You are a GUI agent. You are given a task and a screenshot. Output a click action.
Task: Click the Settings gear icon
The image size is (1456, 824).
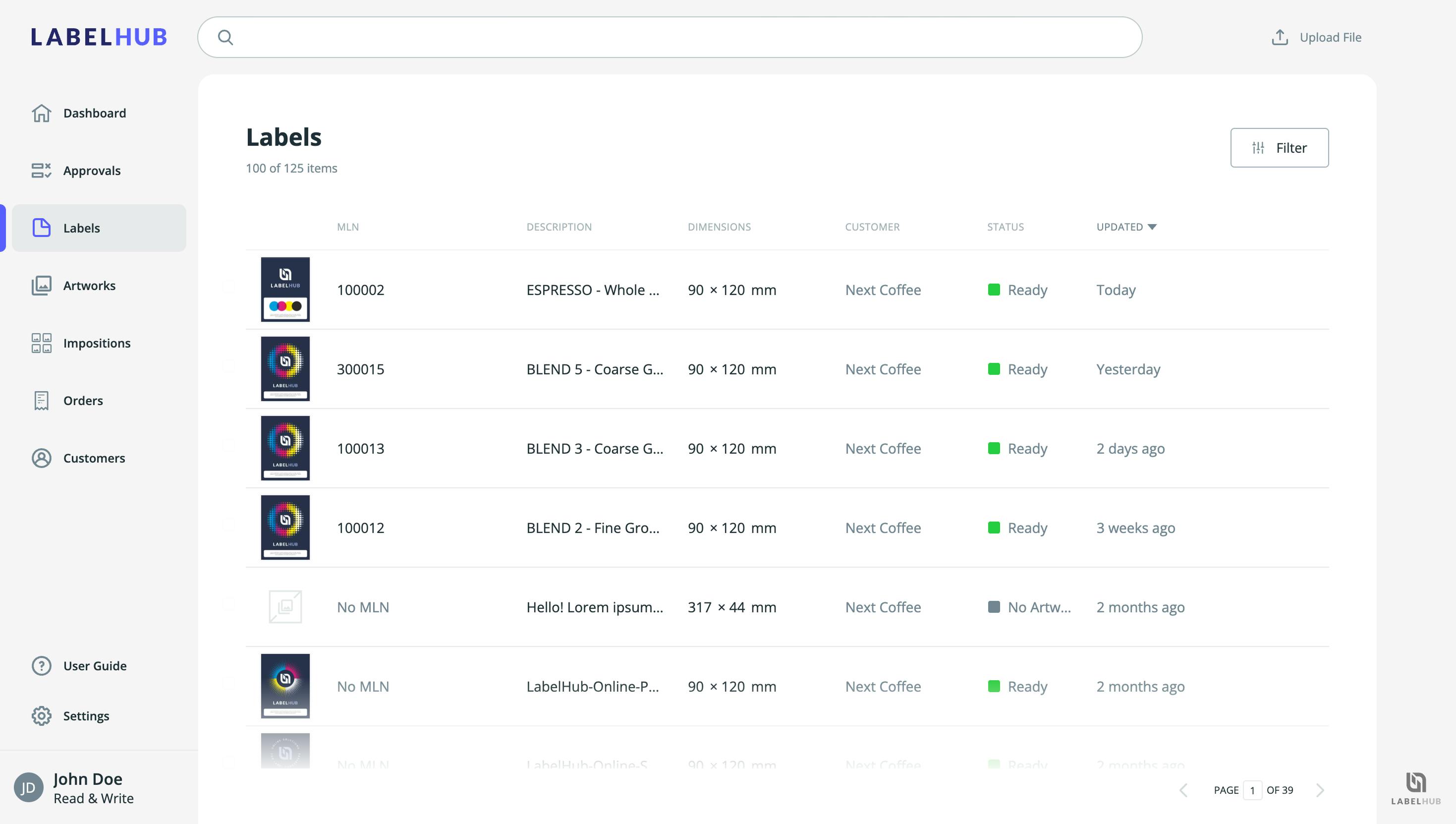[x=41, y=716]
